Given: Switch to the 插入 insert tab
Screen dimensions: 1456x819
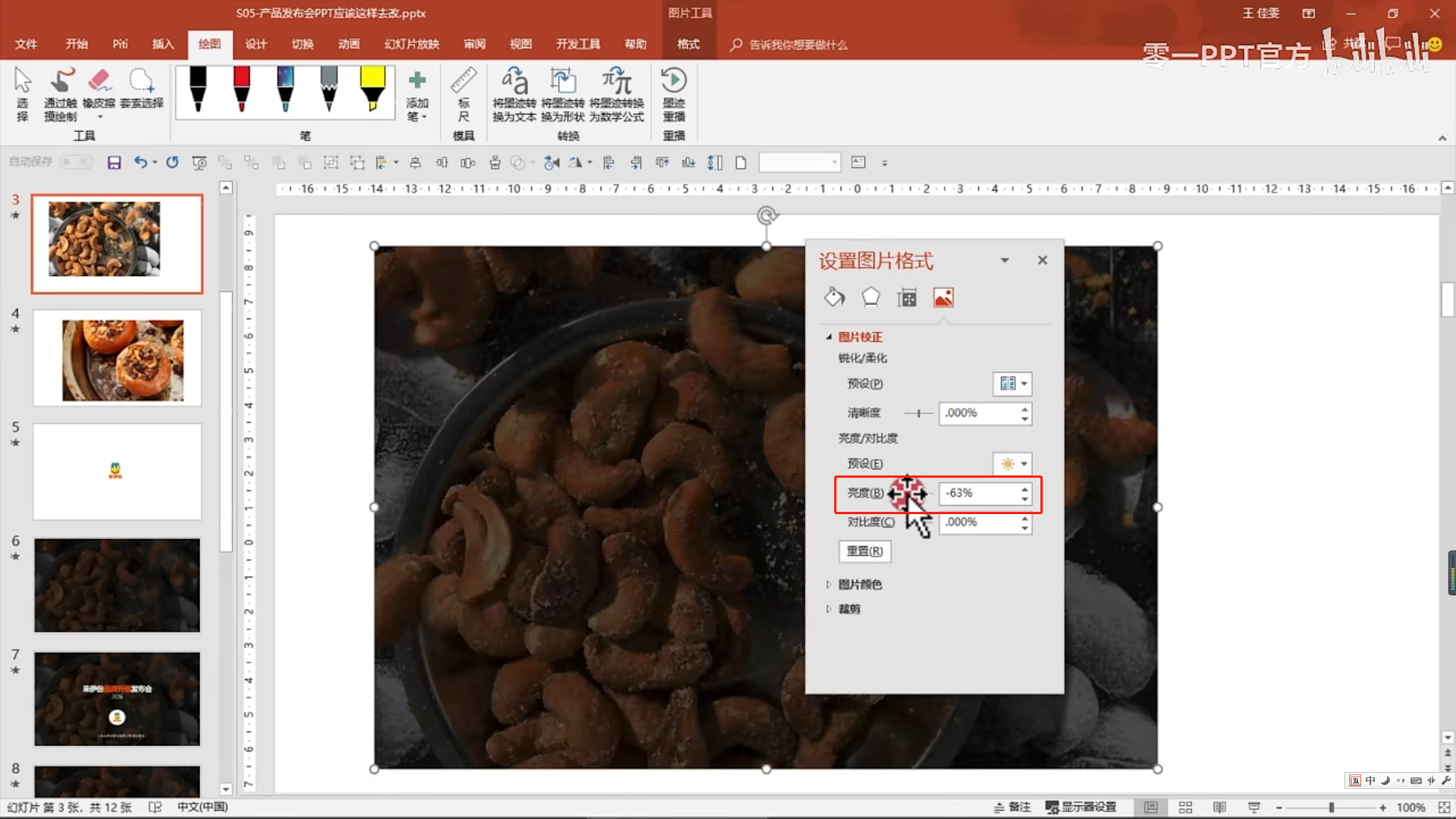Looking at the screenshot, I should tap(163, 44).
